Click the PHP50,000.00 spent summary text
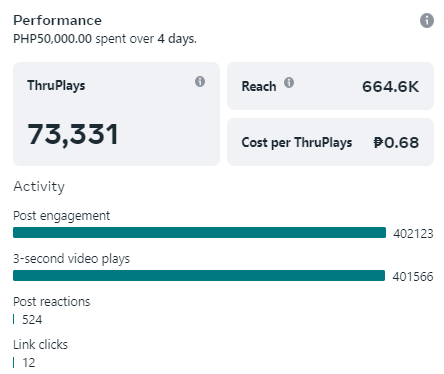Viewport: 444px width, 374px height. (105, 39)
